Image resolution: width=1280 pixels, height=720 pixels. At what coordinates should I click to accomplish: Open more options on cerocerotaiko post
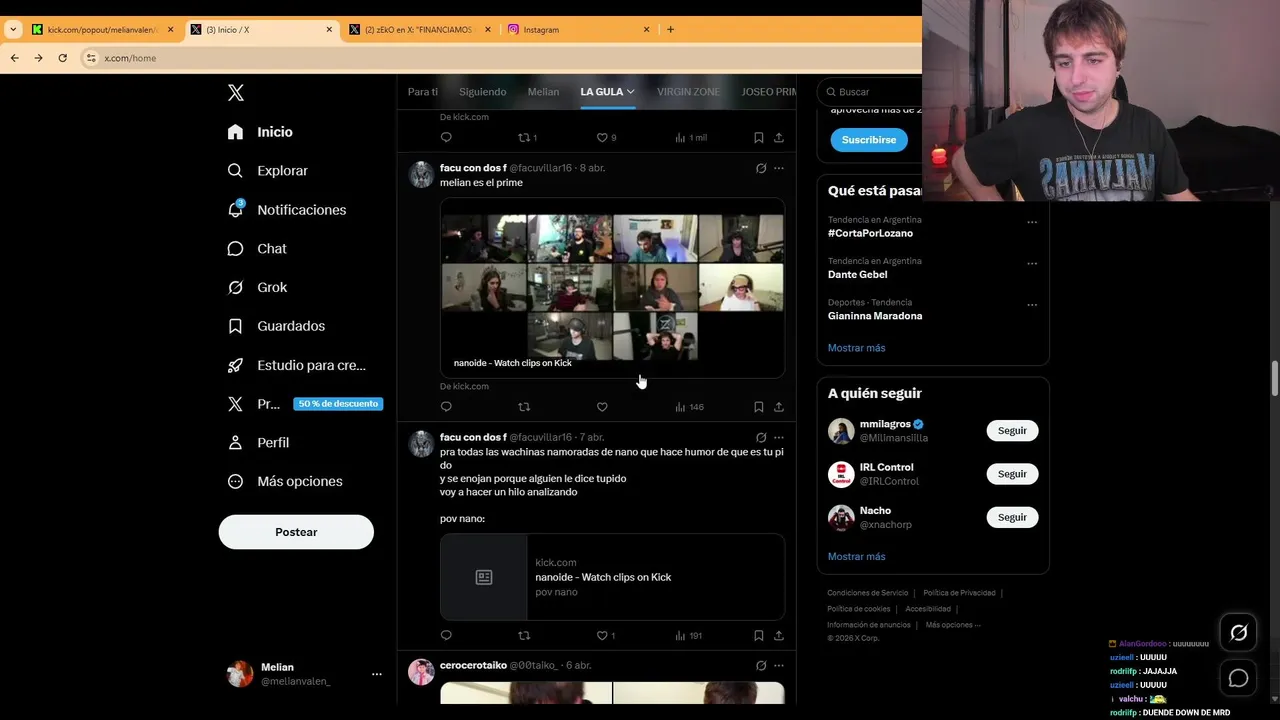[x=779, y=665]
